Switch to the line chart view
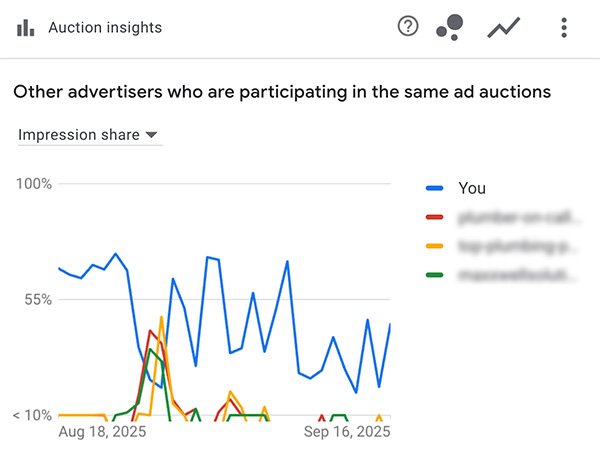 [502, 28]
